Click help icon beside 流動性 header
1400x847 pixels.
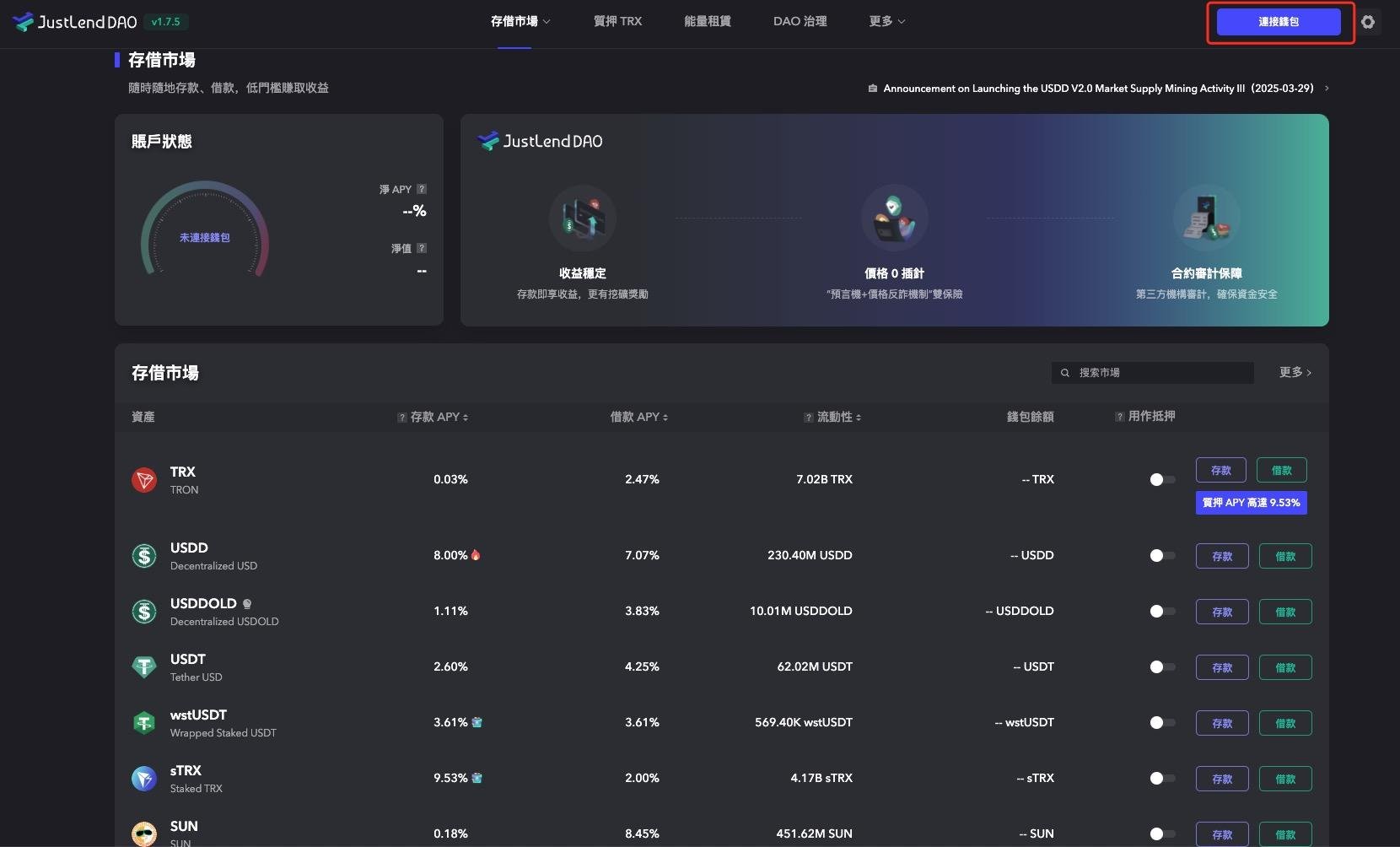tap(809, 418)
